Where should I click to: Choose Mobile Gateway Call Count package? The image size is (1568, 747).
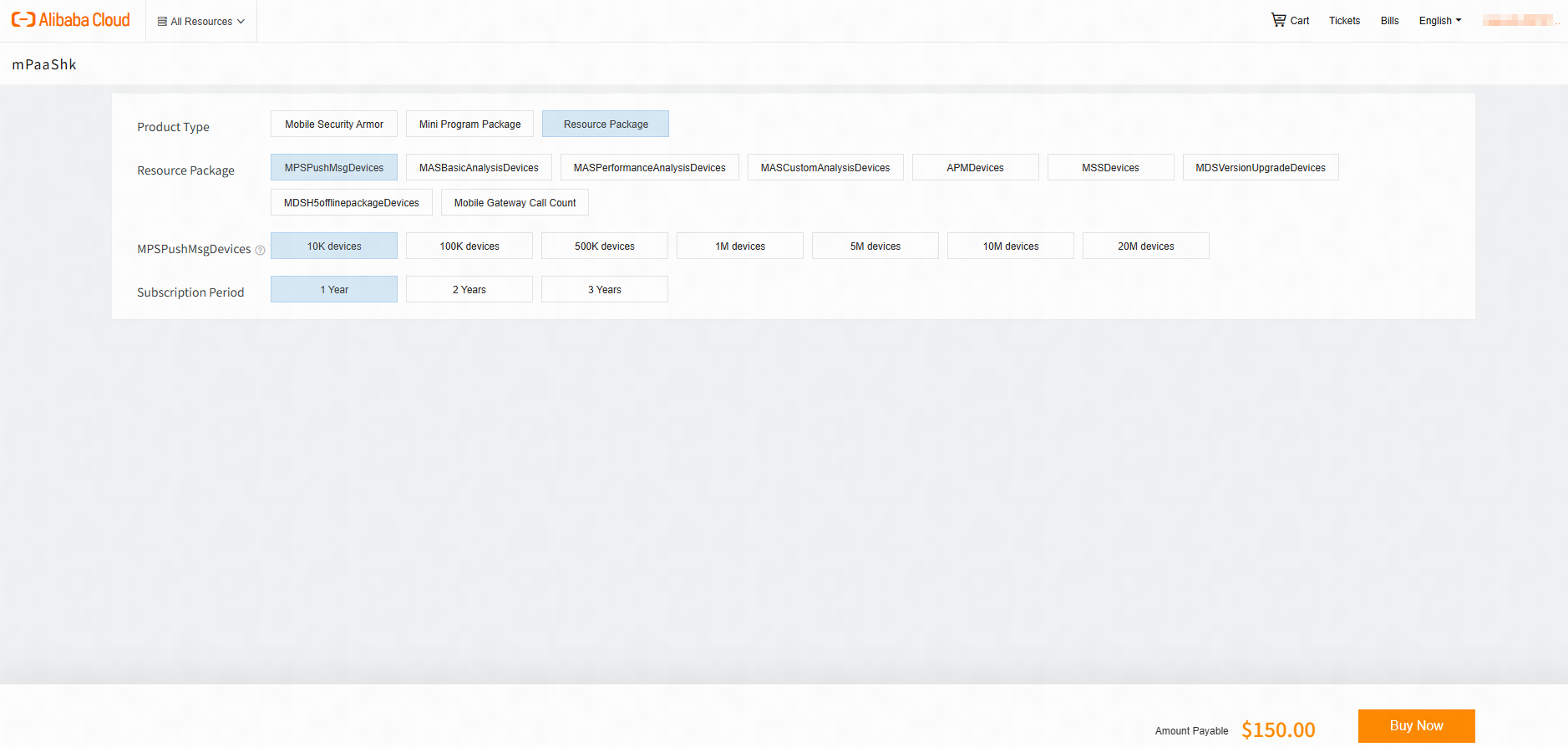tap(515, 202)
